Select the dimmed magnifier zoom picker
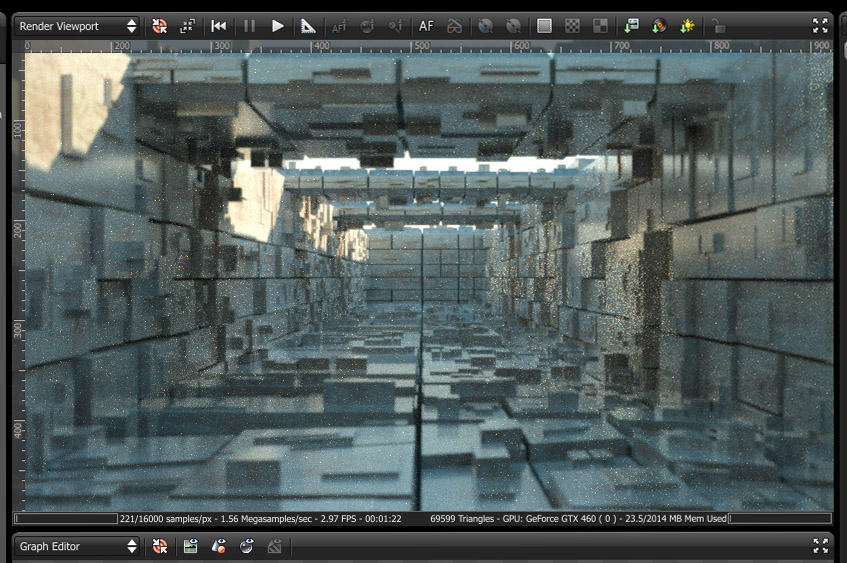Screen dimensions: 847x563 pos(395,26)
